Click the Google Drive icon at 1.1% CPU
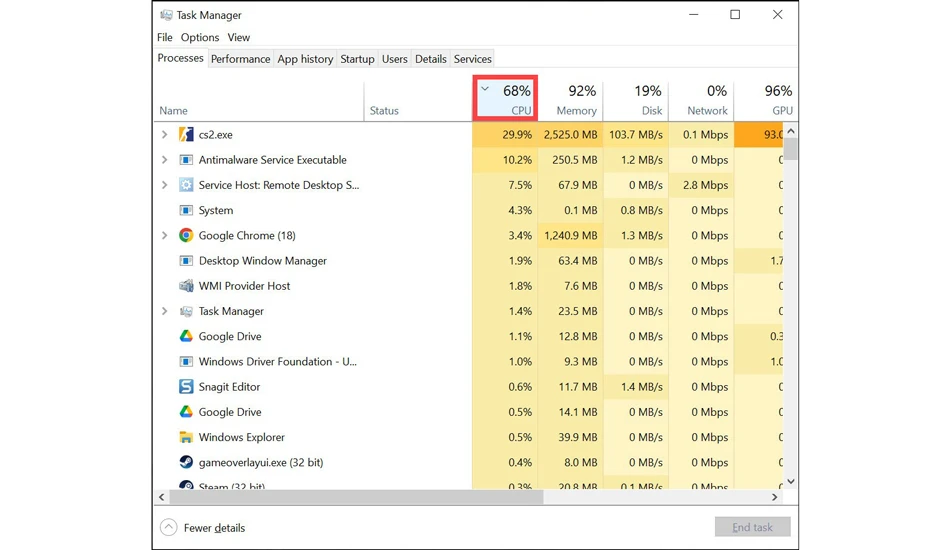Viewport: 950px width, 550px height. point(186,336)
